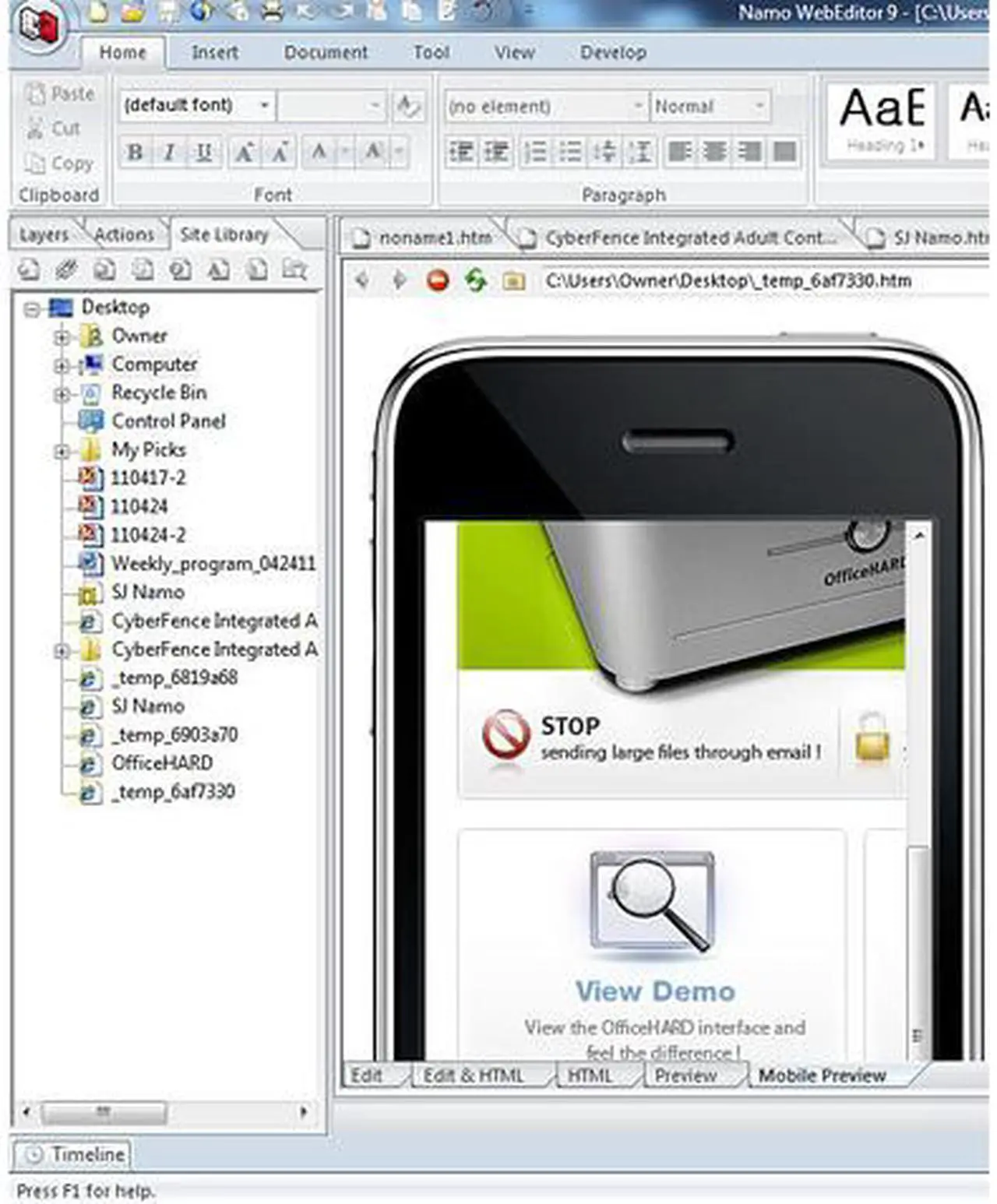Viewport: 997px width, 1204px height.
Task: Switch to the HTML view tab
Action: click(x=590, y=1076)
